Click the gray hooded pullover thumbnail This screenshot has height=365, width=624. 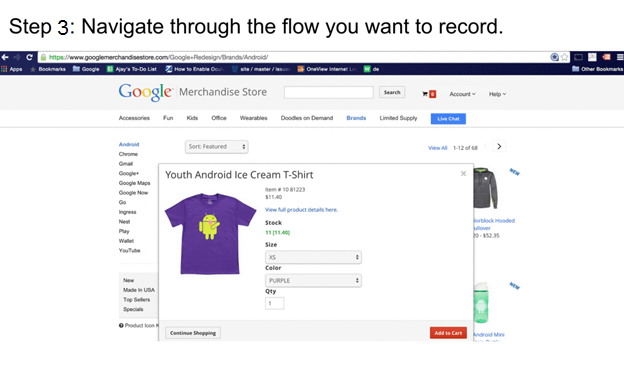click(486, 188)
